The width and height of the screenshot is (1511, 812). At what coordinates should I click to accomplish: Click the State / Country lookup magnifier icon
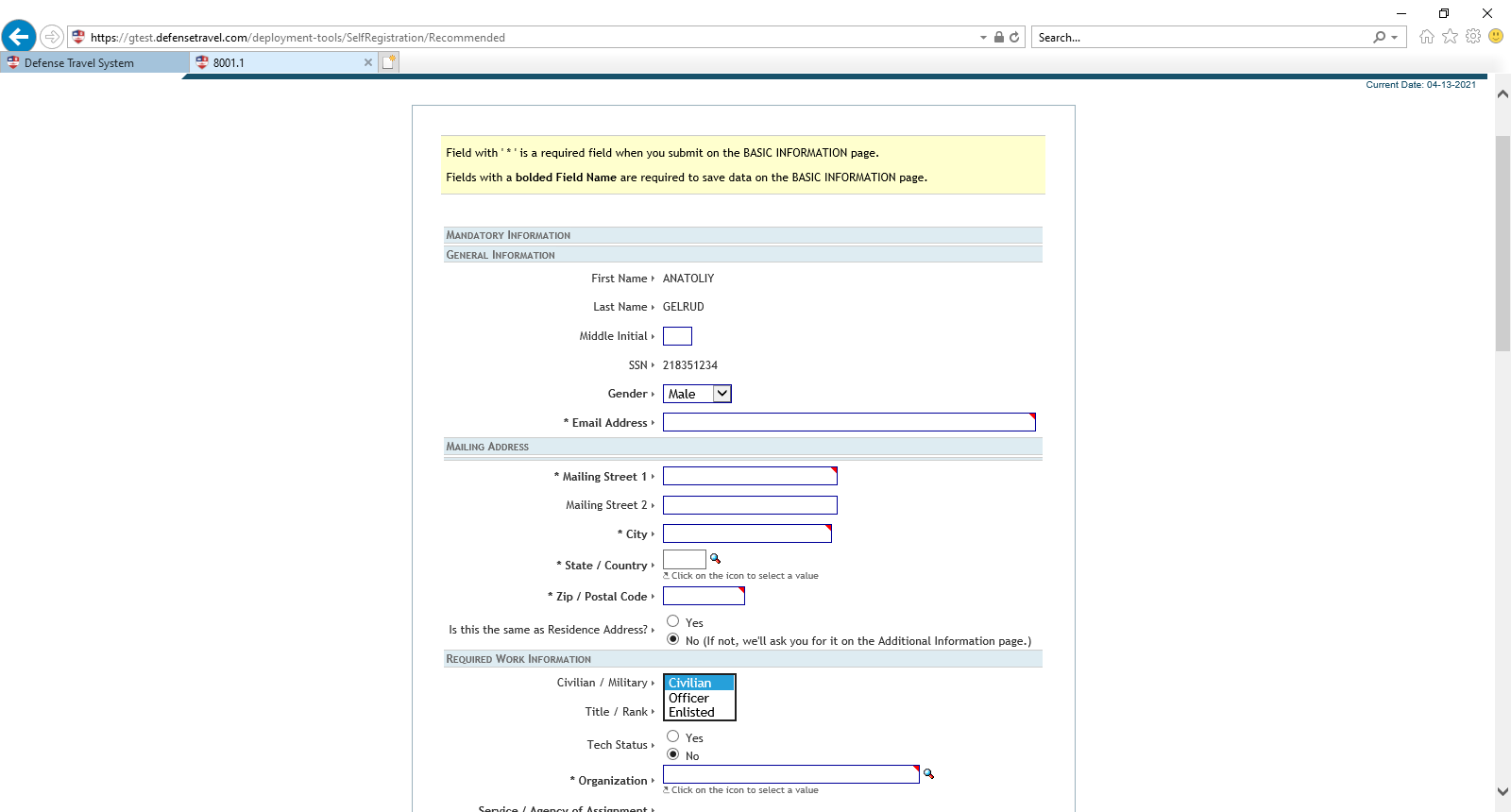pos(715,558)
